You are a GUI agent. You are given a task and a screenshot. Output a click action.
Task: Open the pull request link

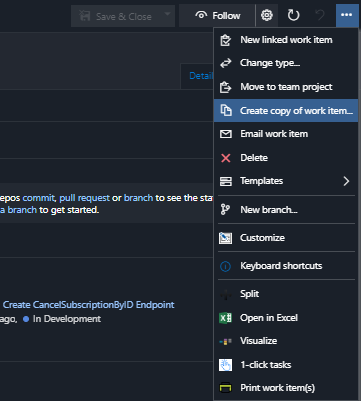pos(84,198)
